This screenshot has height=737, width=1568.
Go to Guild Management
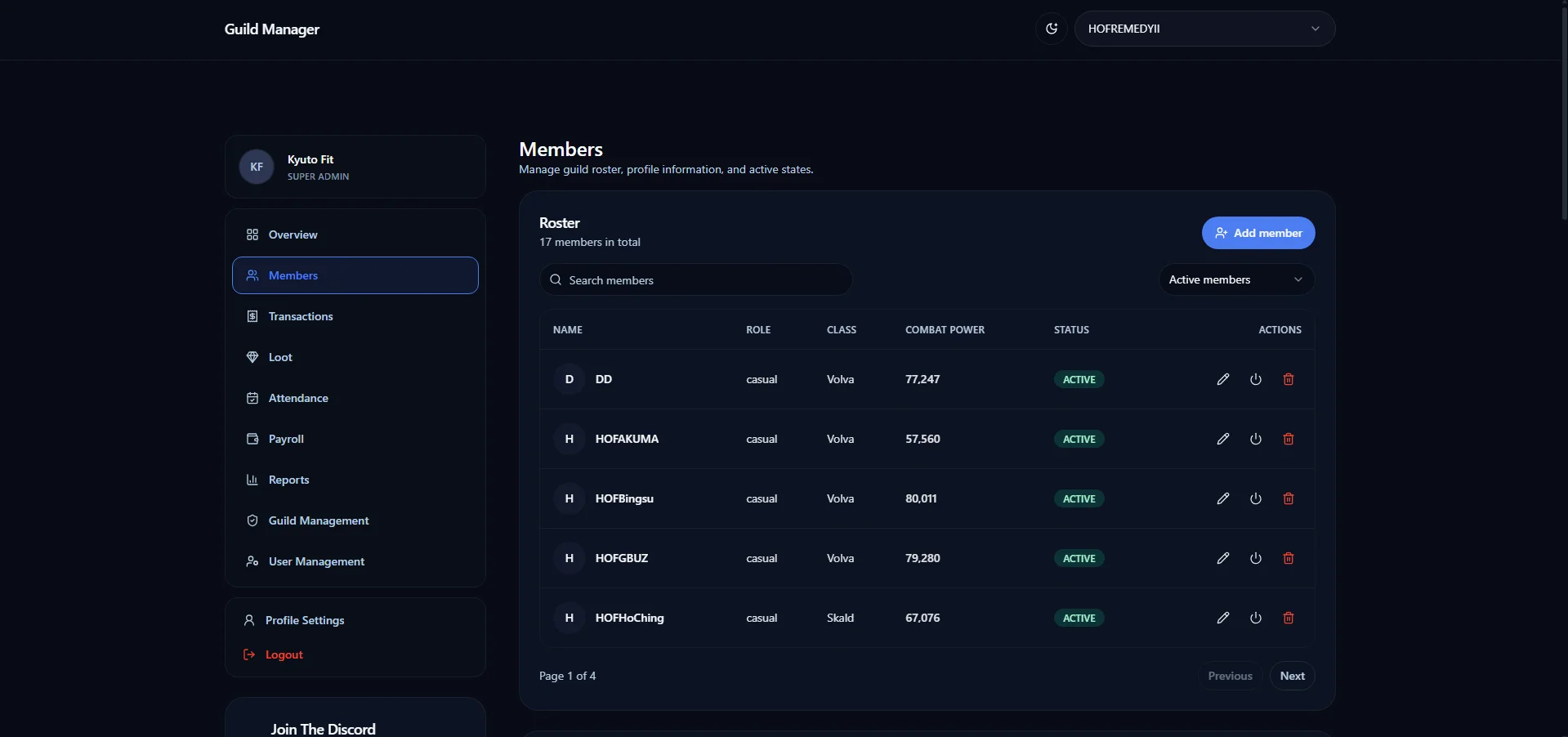coord(355,520)
